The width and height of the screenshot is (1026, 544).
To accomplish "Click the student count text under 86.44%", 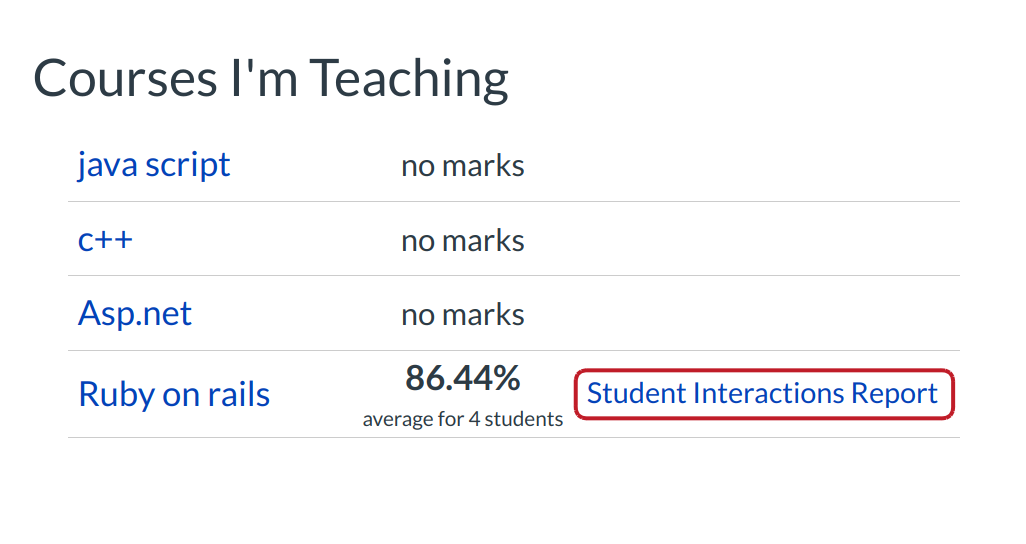I will (462, 420).
